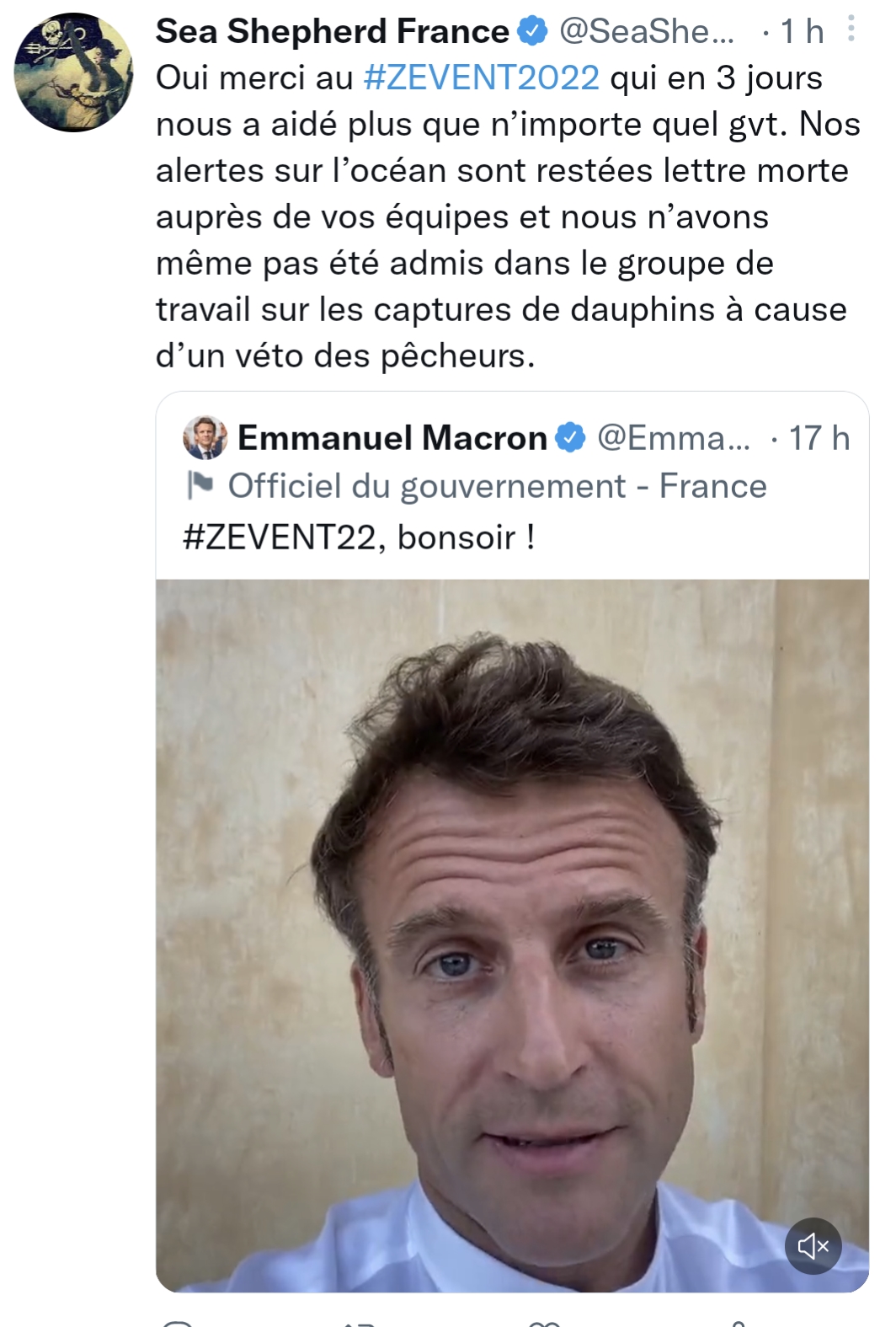Open the @Emma... handle in quoted tweet
The height and width of the screenshot is (1327, 896).
[673, 438]
